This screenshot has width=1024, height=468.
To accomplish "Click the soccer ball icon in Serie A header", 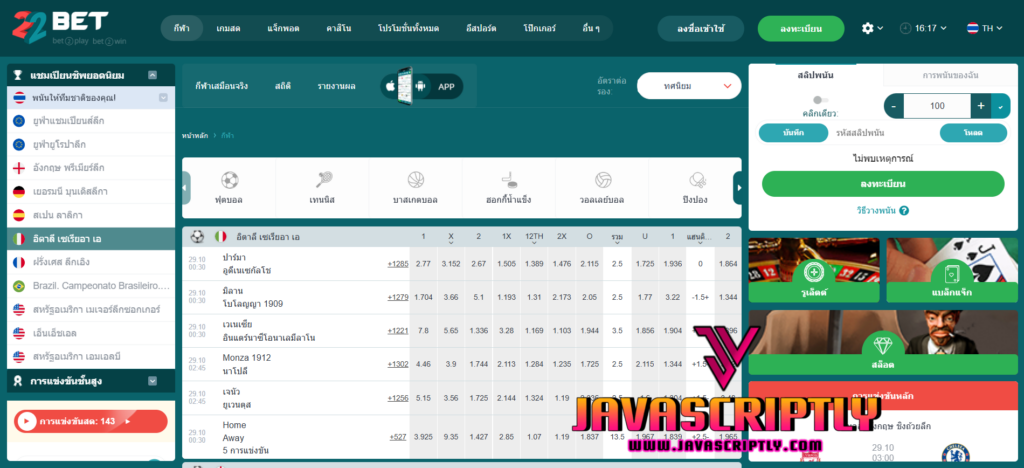I will point(197,236).
